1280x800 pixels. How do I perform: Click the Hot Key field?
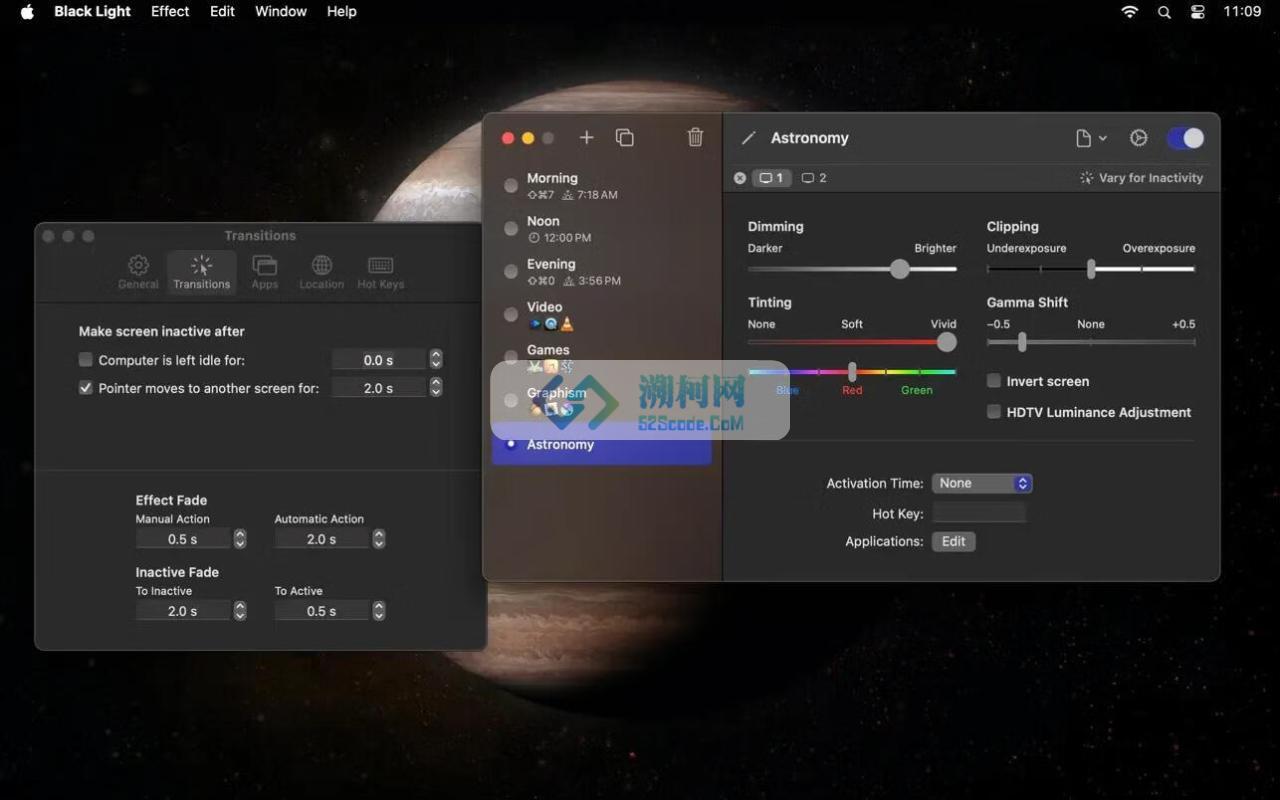(979, 513)
